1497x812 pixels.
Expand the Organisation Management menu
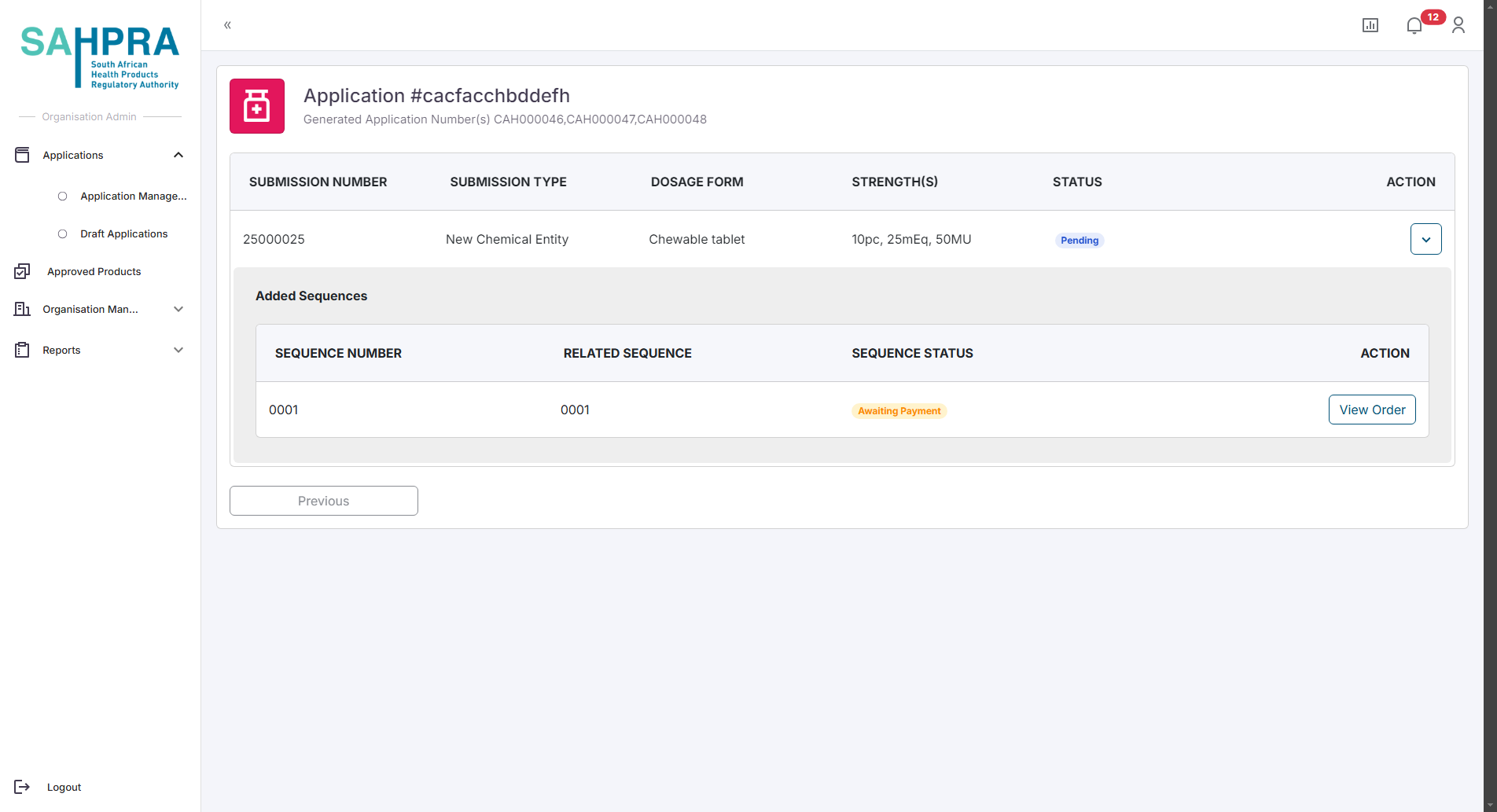(x=178, y=309)
